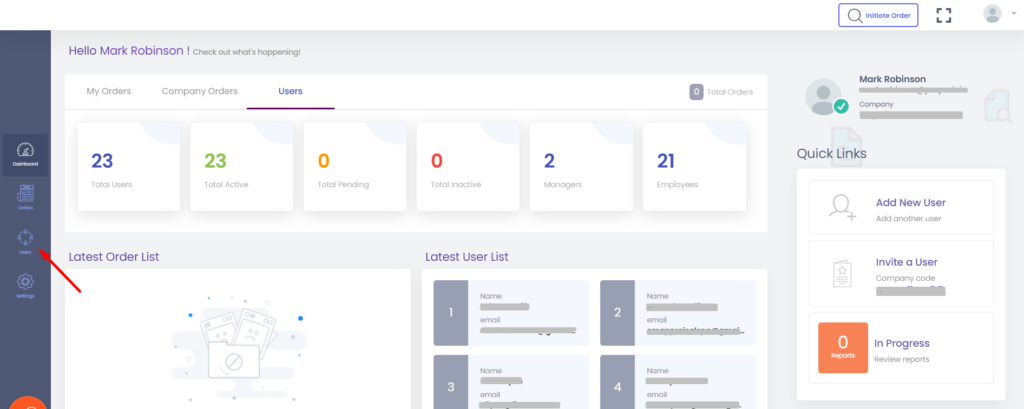Select user entry number 1 in Latest User List
The width and height of the screenshot is (1024, 409).
tap(511, 312)
